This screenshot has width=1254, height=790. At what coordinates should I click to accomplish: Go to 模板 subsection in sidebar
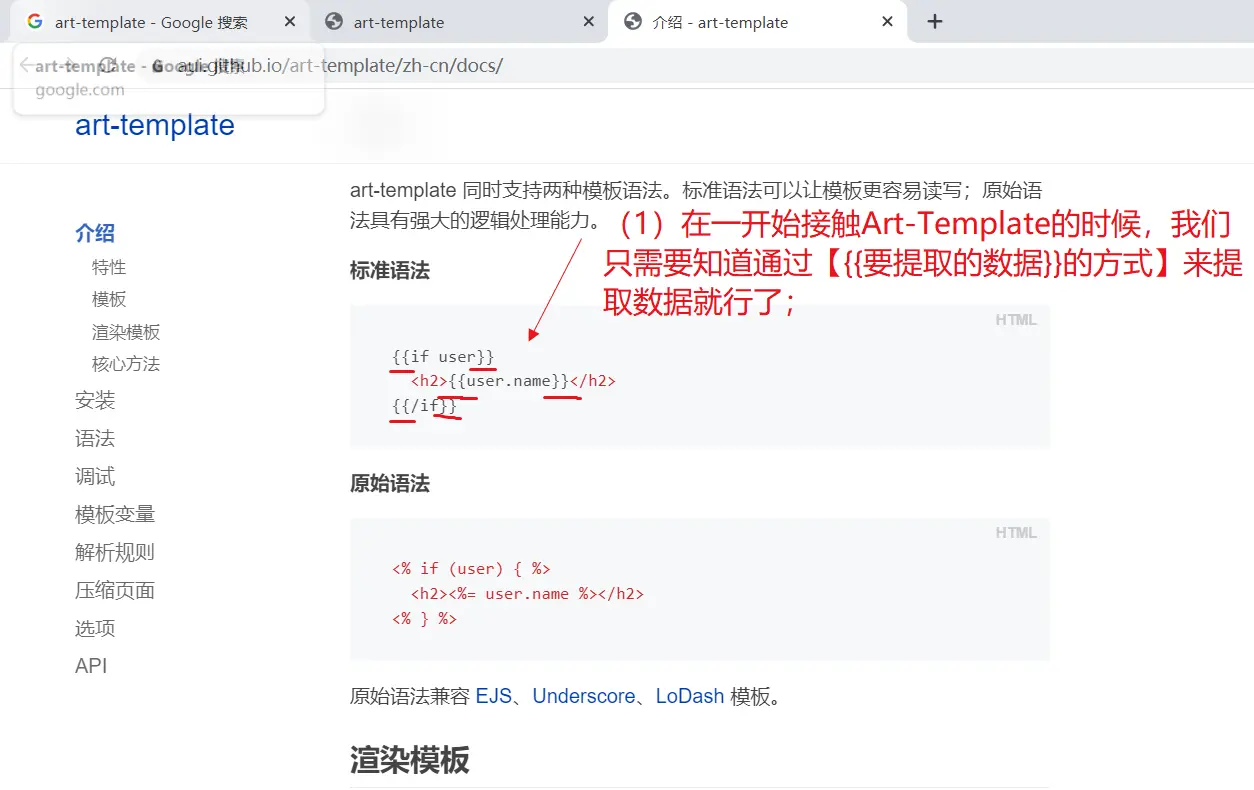109,299
